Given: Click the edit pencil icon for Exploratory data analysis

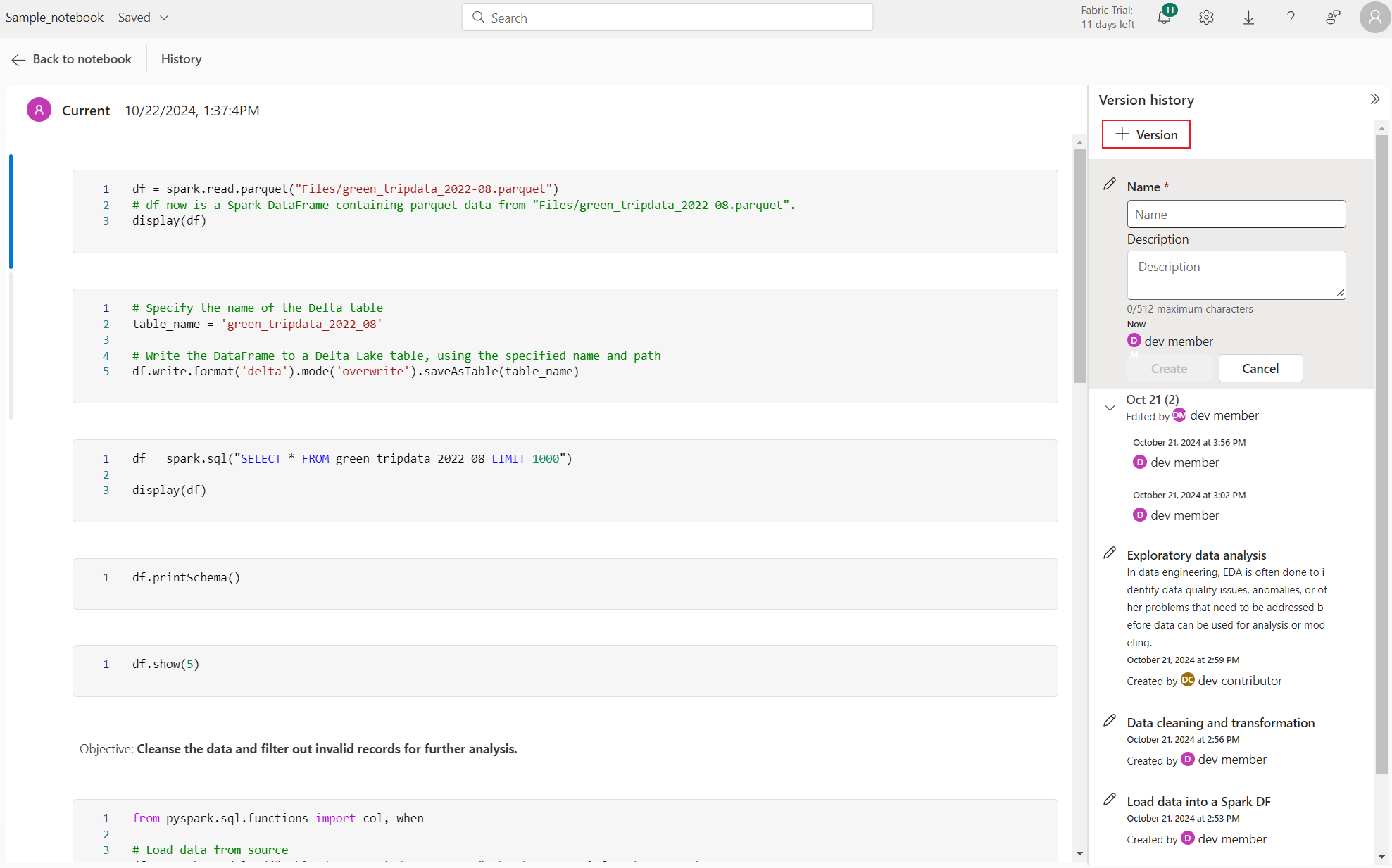Looking at the screenshot, I should coord(1109,553).
